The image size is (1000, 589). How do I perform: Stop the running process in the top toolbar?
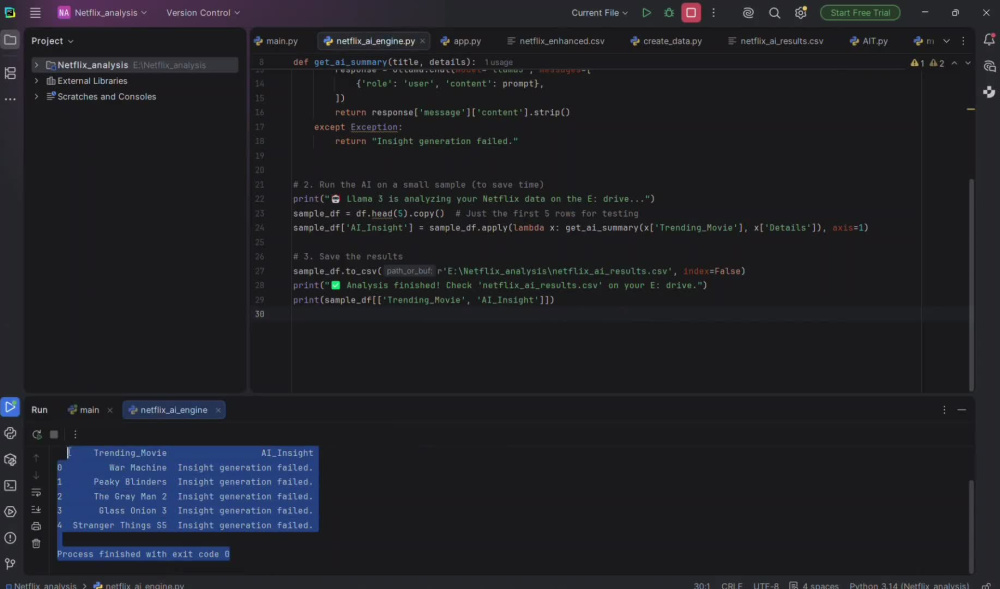691,13
